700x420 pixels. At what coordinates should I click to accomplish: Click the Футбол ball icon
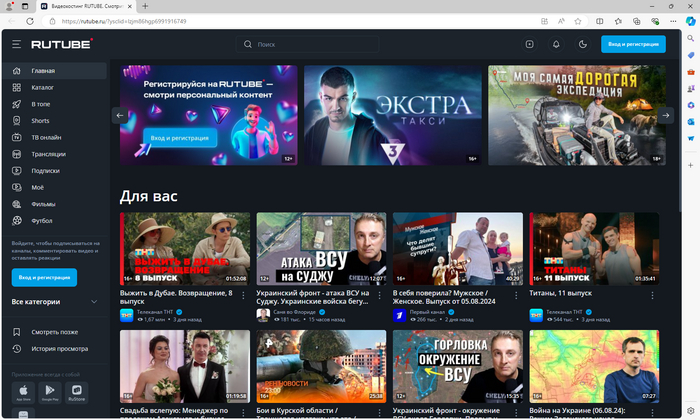17,220
